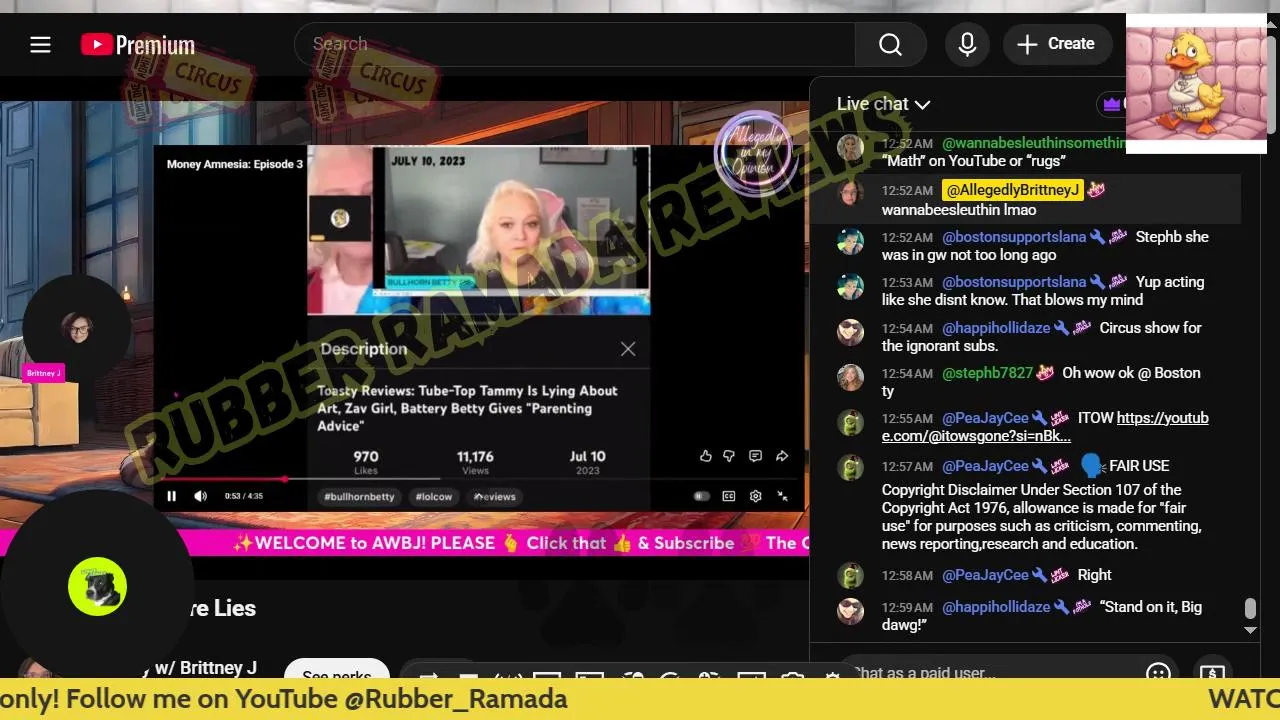
Task: Click 'w/ Brittney J' channel text
Action: pyautogui.click(x=206, y=668)
